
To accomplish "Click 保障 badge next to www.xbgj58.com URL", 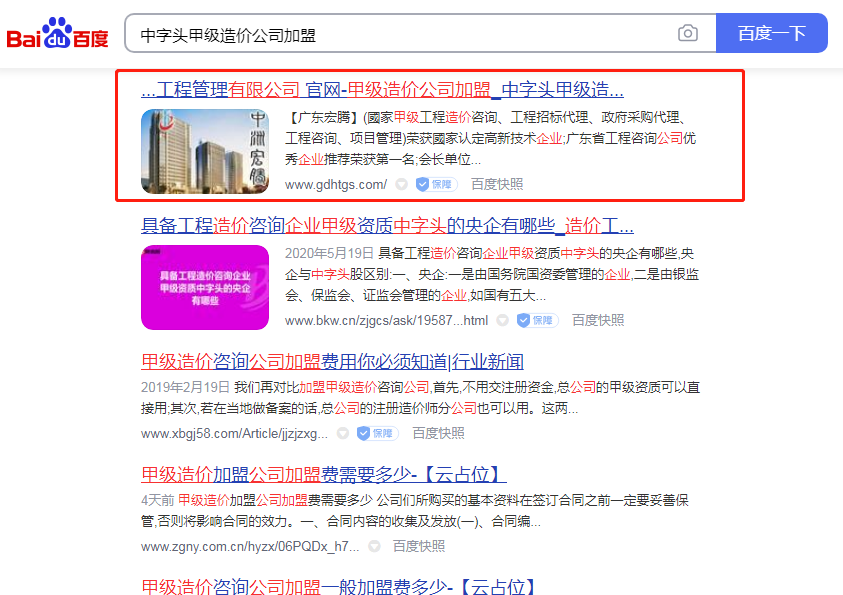I will tap(377, 434).
